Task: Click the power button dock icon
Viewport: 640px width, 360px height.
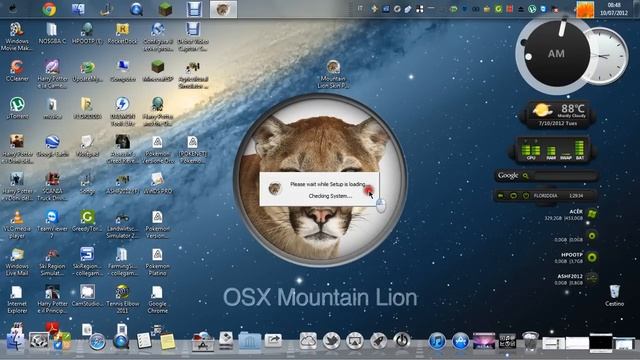Action: click(402, 340)
